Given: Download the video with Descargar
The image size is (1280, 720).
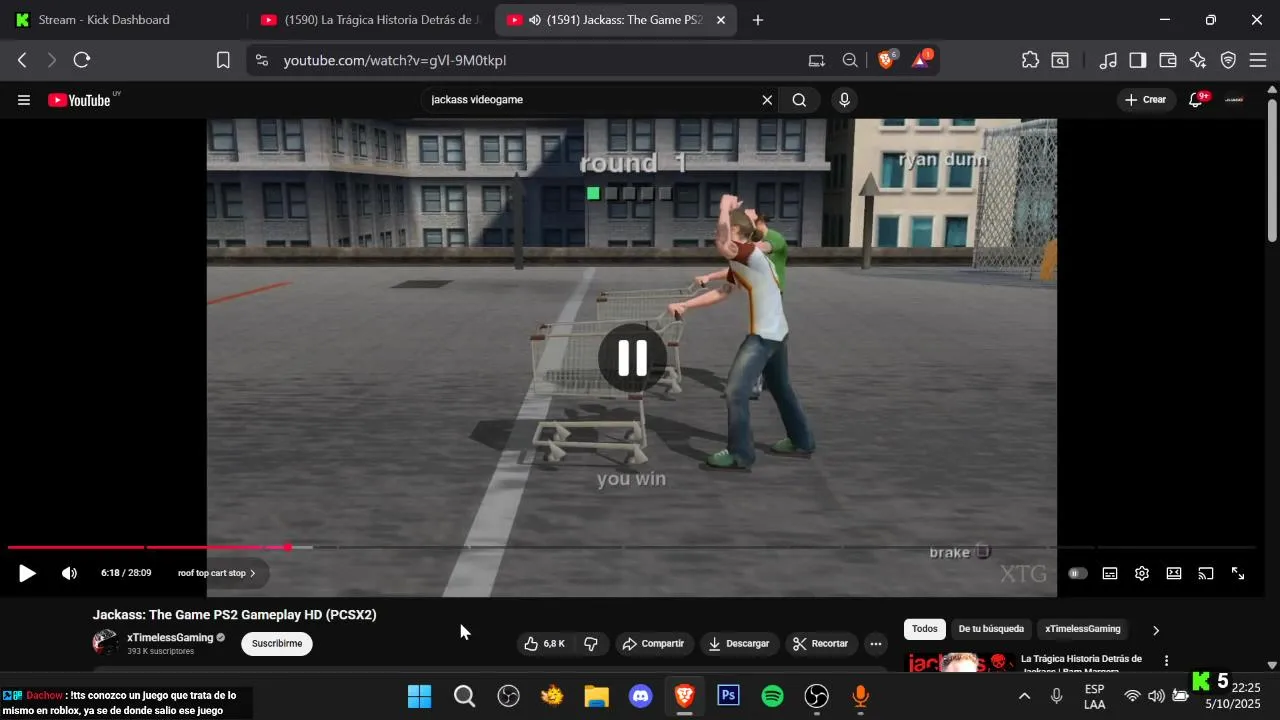Looking at the screenshot, I should (x=738, y=644).
